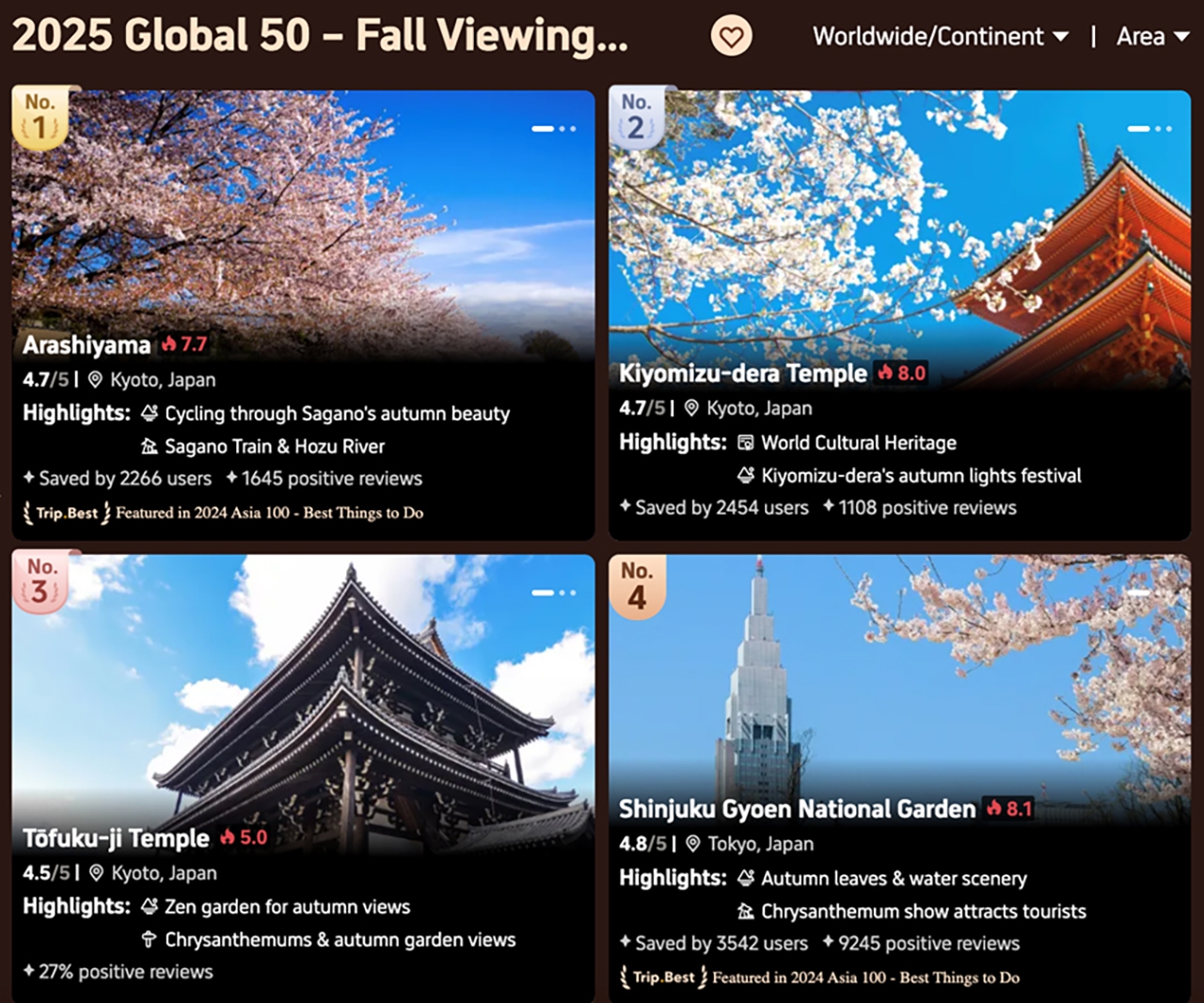
Task: Click Trip.Best badge on Shinjuku Gyoen card
Action: (663, 978)
